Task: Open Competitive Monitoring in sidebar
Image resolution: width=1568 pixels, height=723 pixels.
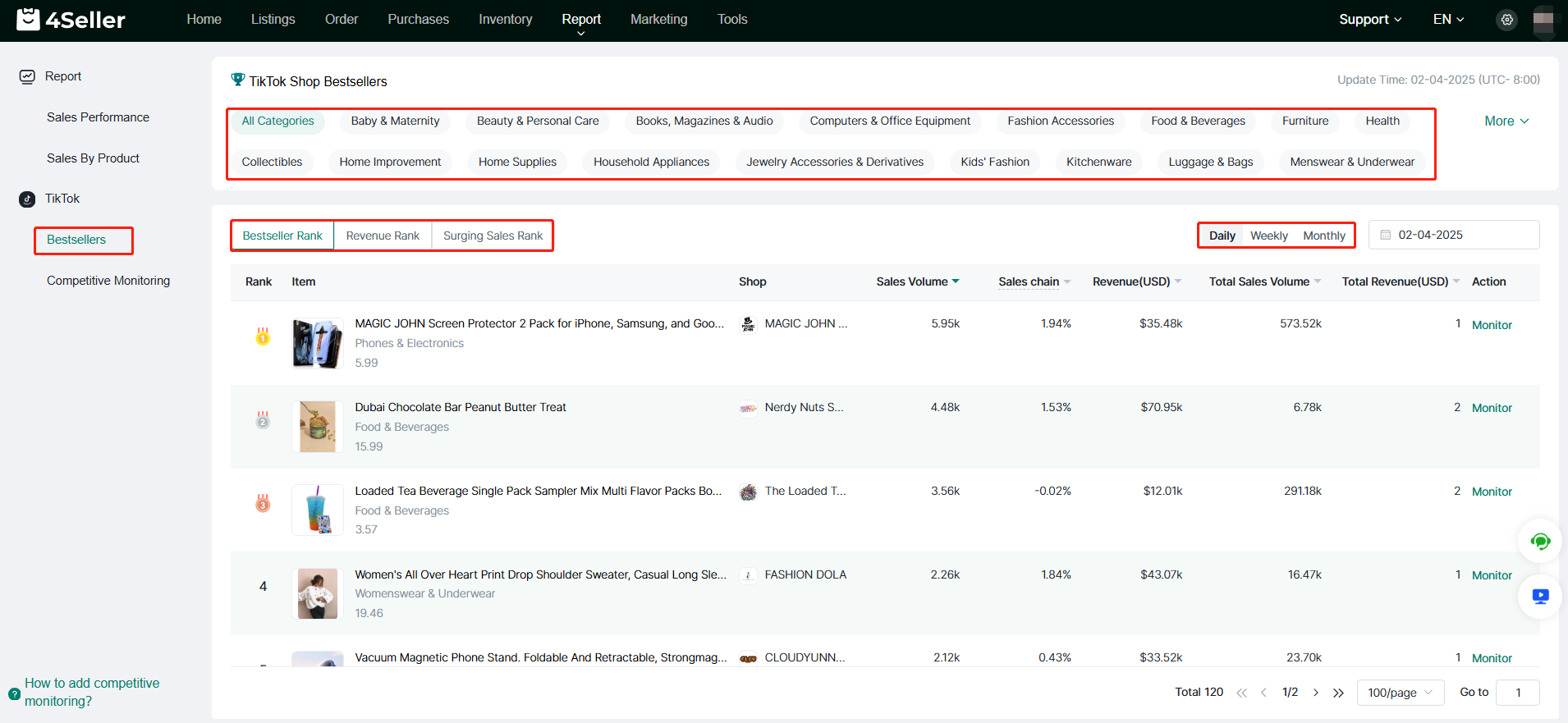Action: point(108,281)
